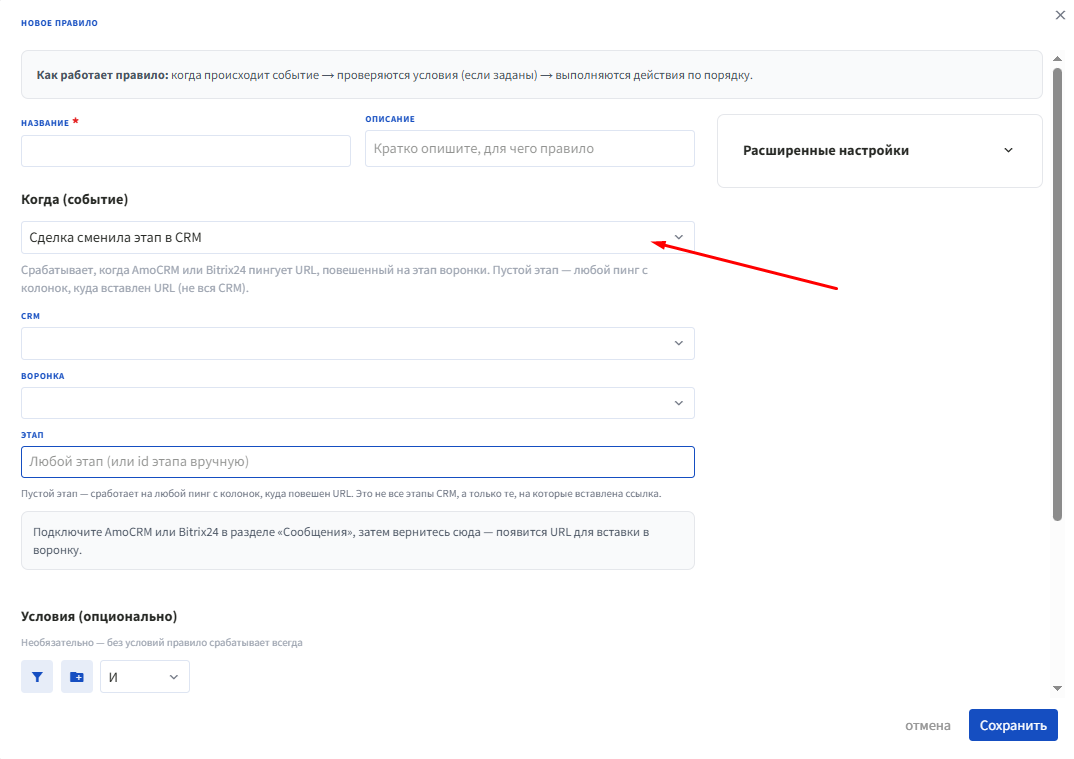Open the CRM dropdown
The height and width of the screenshot is (759, 1074).
click(x=358, y=343)
